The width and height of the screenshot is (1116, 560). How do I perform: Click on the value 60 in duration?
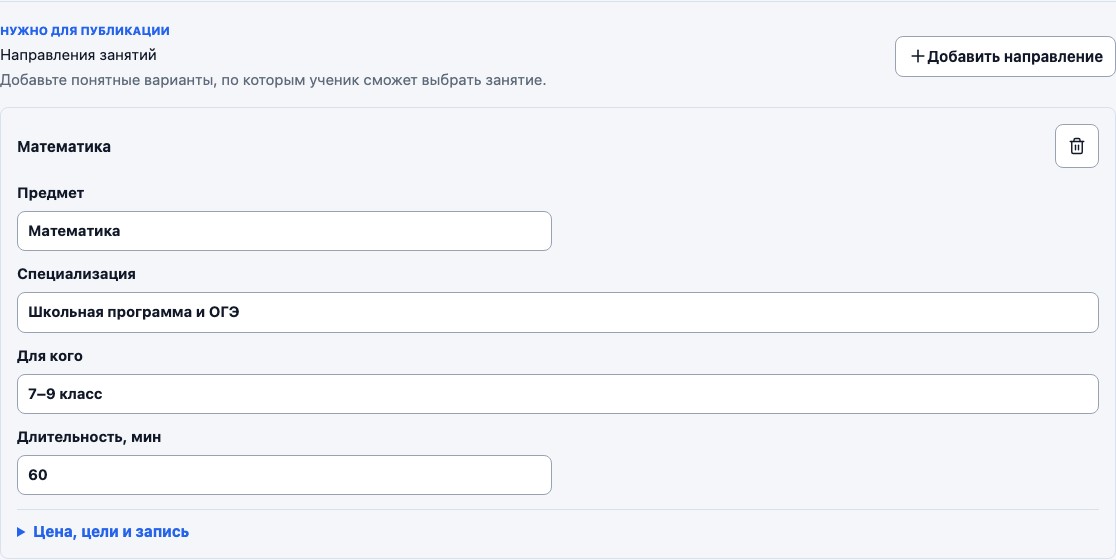point(38,475)
